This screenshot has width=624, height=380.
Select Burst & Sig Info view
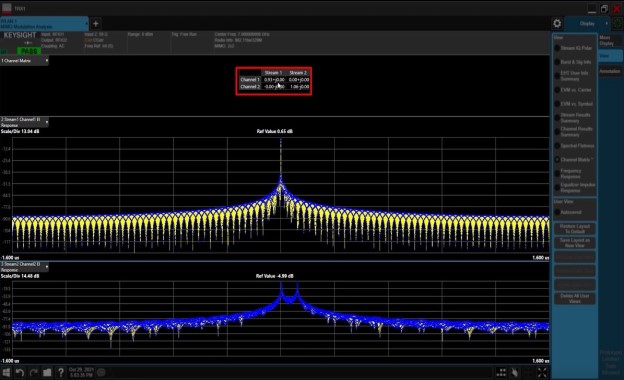(x=573, y=62)
